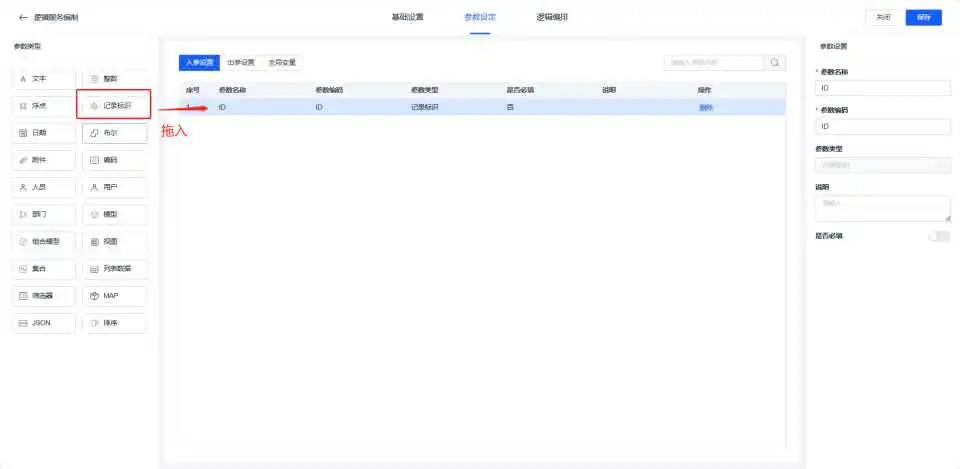Open the disabled 参数类型 dropdown
This screenshot has width=960, height=469.
[x=883, y=165]
